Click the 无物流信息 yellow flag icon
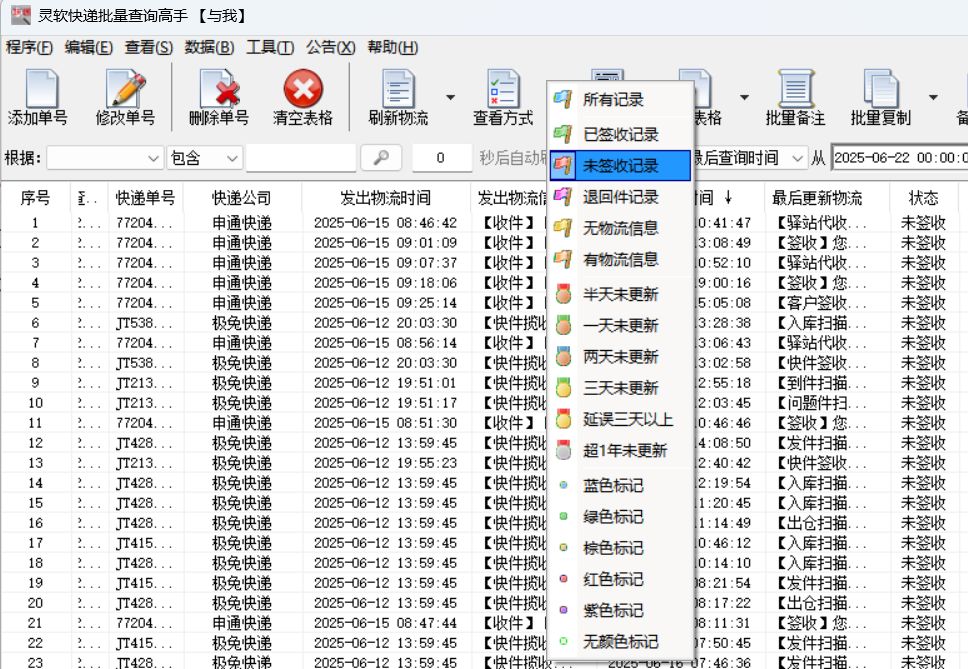The image size is (968, 669). (562, 228)
